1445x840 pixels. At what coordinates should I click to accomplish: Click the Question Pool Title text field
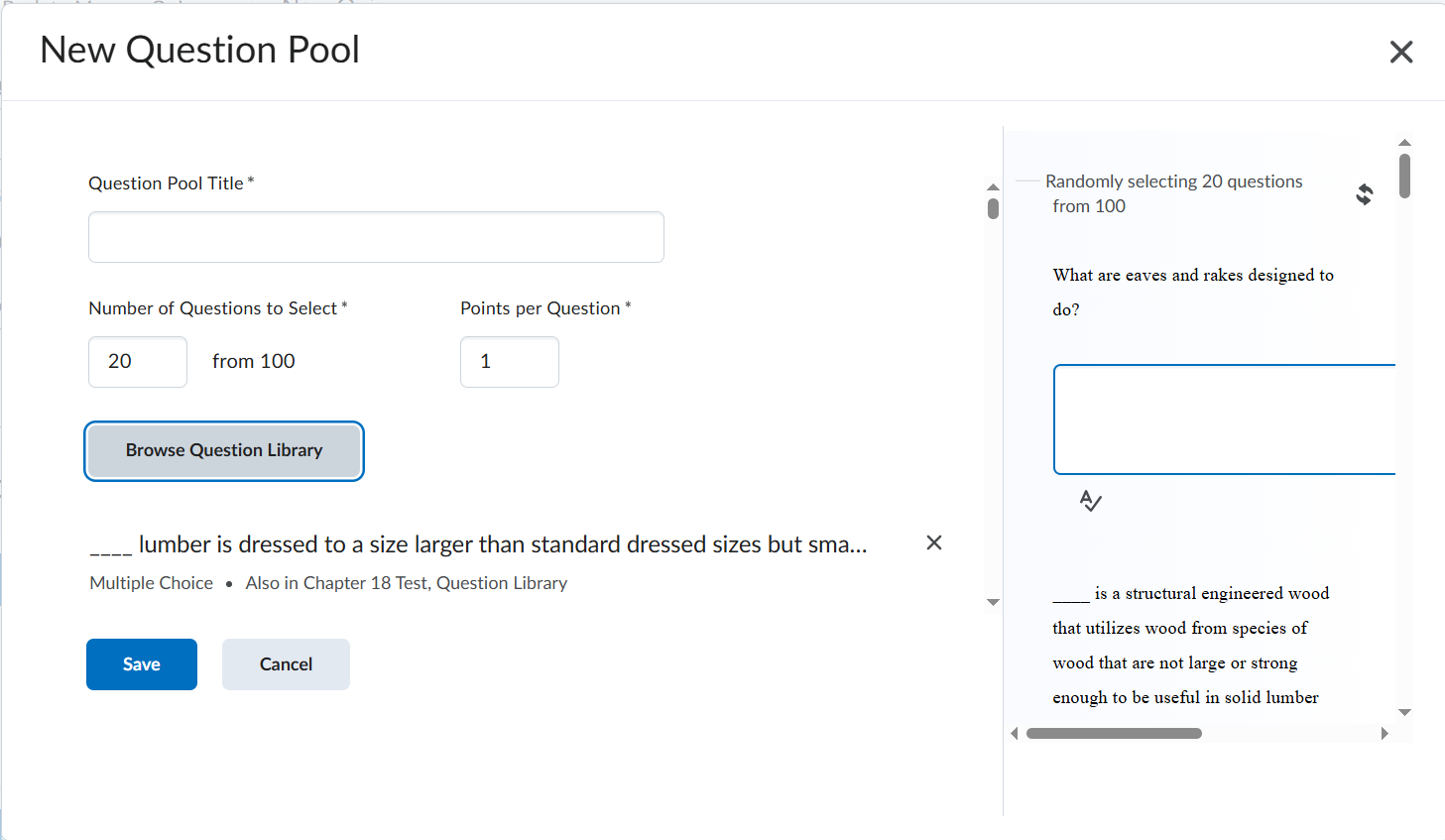pos(376,237)
